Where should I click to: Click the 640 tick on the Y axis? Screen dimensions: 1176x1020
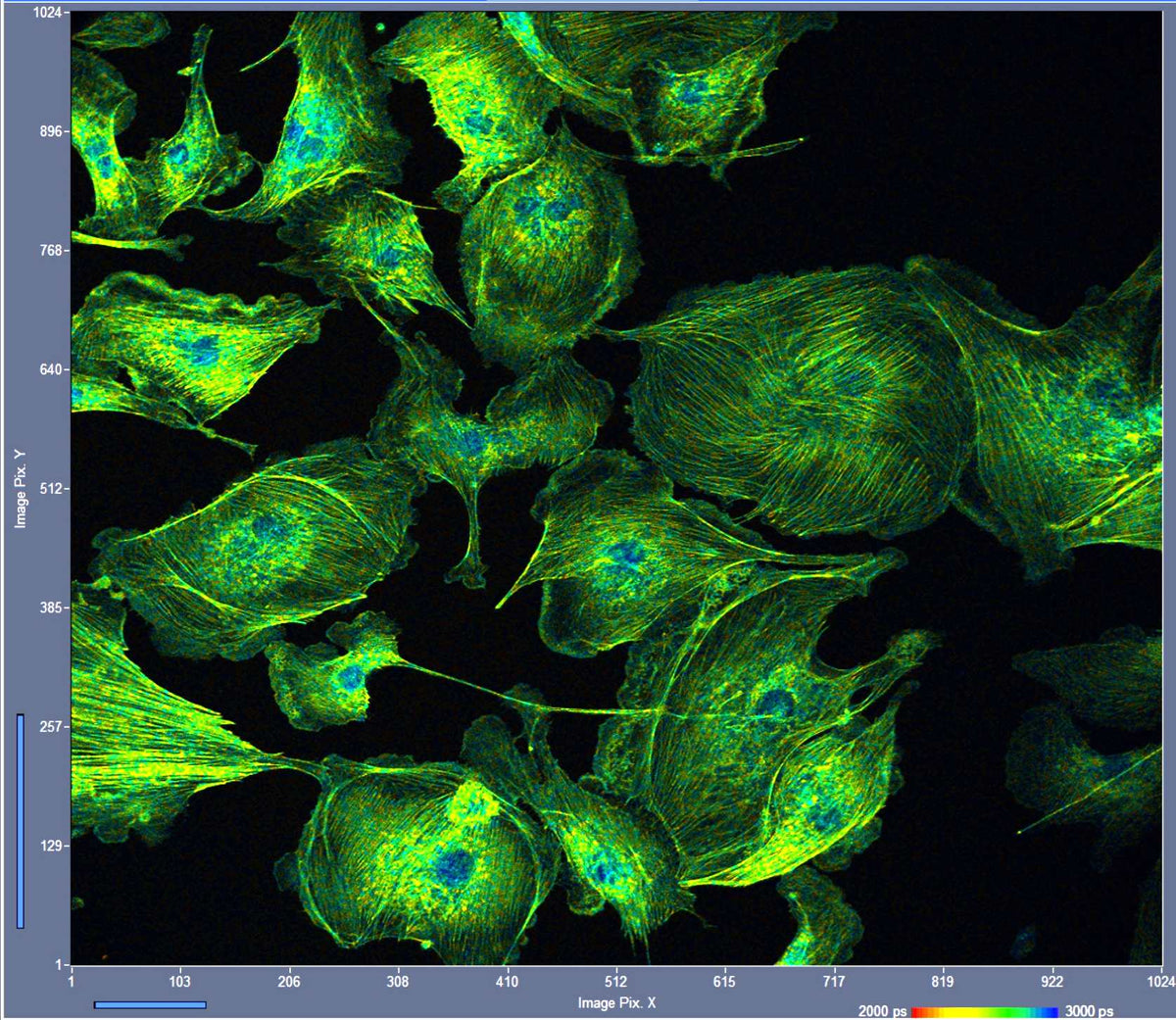(x=49, y=369)
